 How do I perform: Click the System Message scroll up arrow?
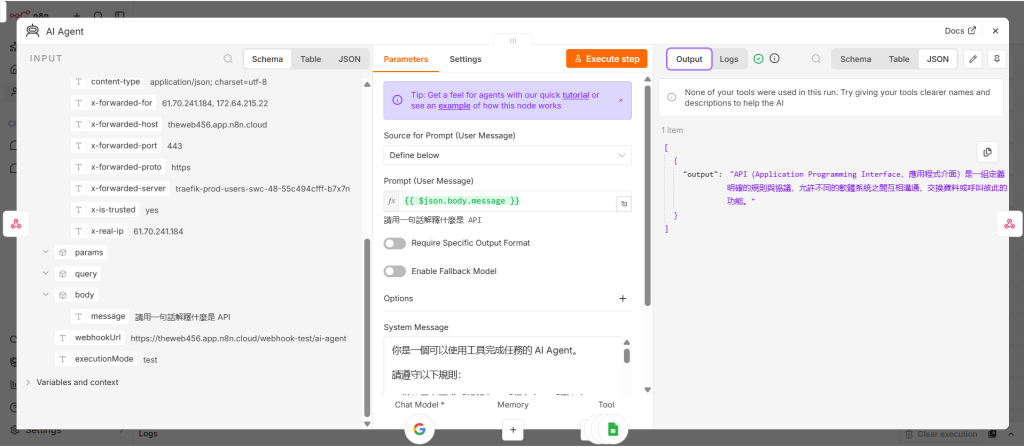point(626,342)
